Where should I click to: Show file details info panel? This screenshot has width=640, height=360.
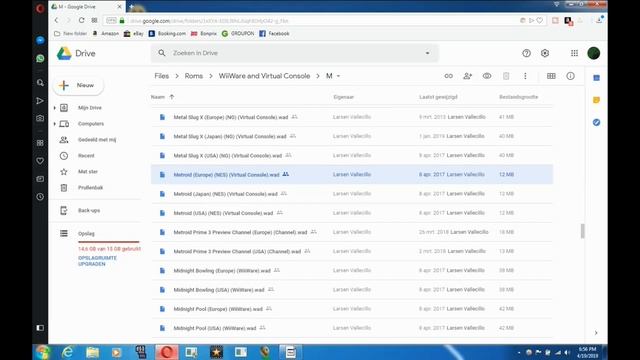click(571, 76)
